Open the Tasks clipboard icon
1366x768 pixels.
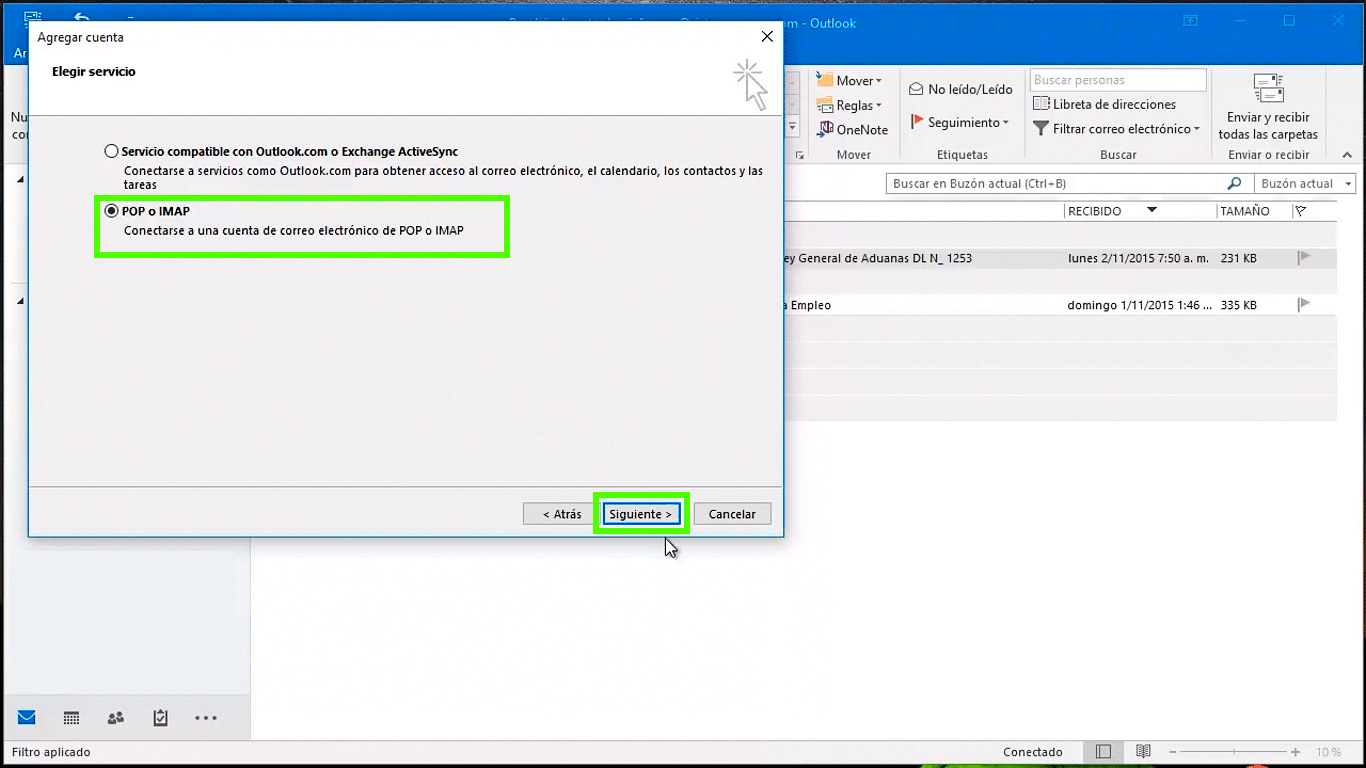160,718
